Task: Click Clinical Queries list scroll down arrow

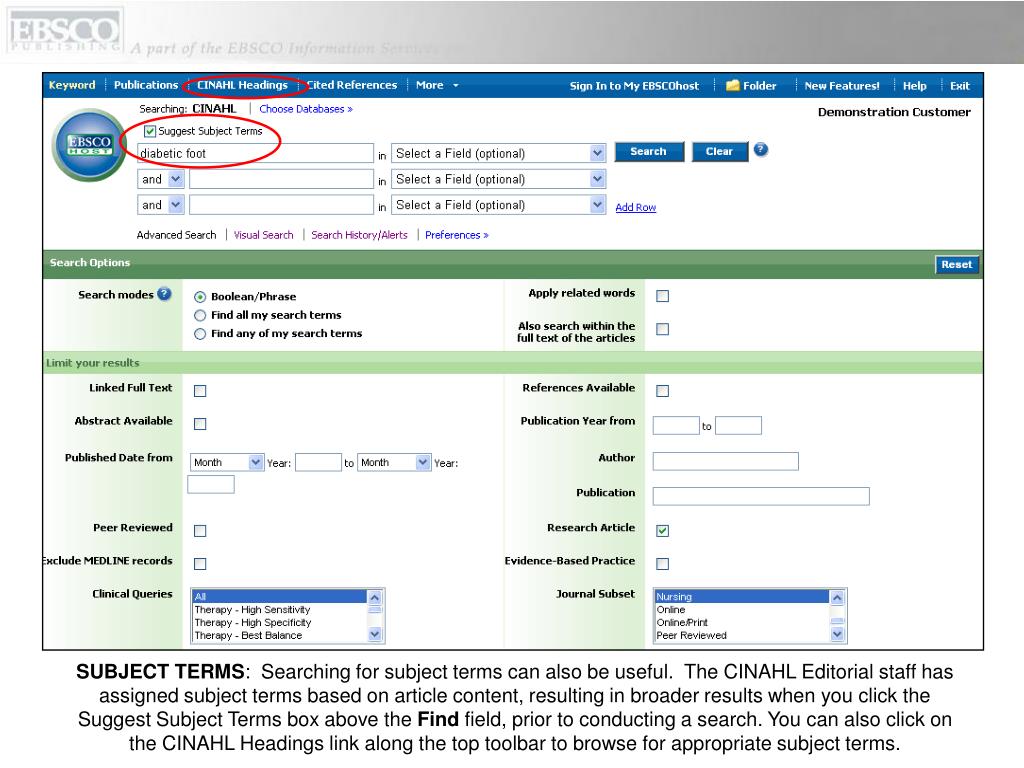Action: (375, 634)
